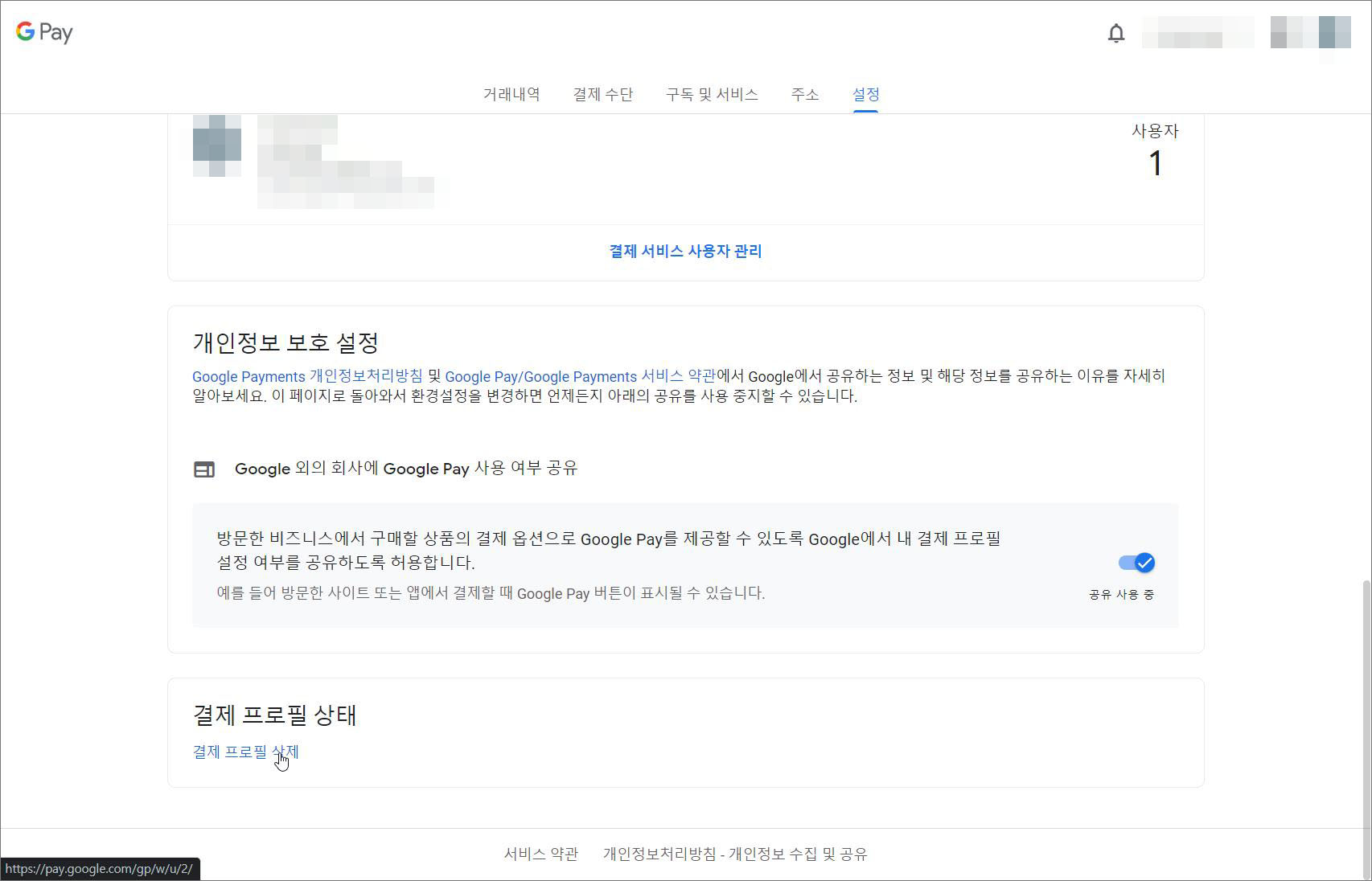Image resolution: width=1372 pixels, height=881 pixels.
Task: Open the 결제 수단 tab
Action: 602,94
